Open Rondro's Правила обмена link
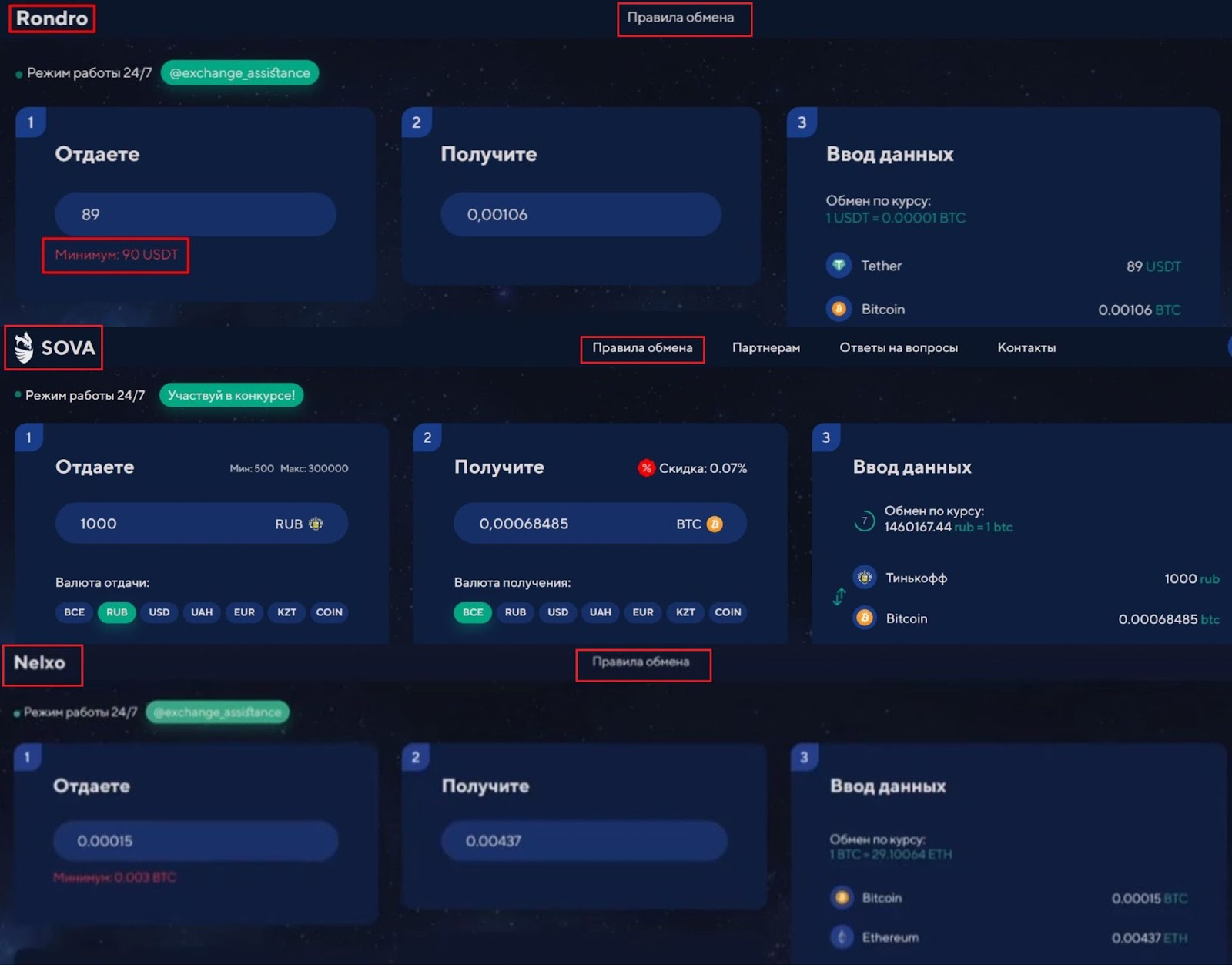 click(681, 17)
